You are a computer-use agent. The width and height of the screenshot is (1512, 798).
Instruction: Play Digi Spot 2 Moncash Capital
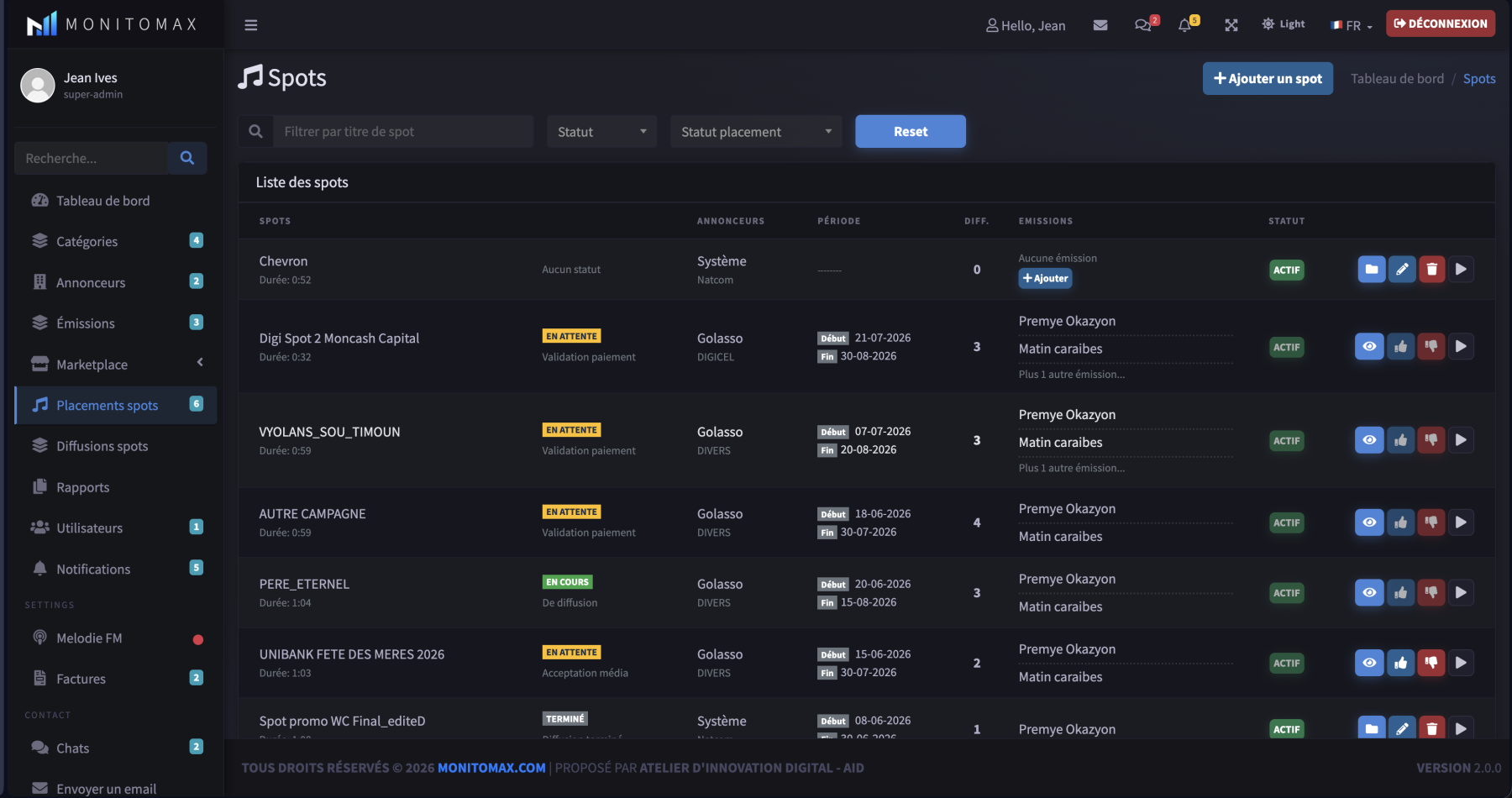pos(1461,346)
